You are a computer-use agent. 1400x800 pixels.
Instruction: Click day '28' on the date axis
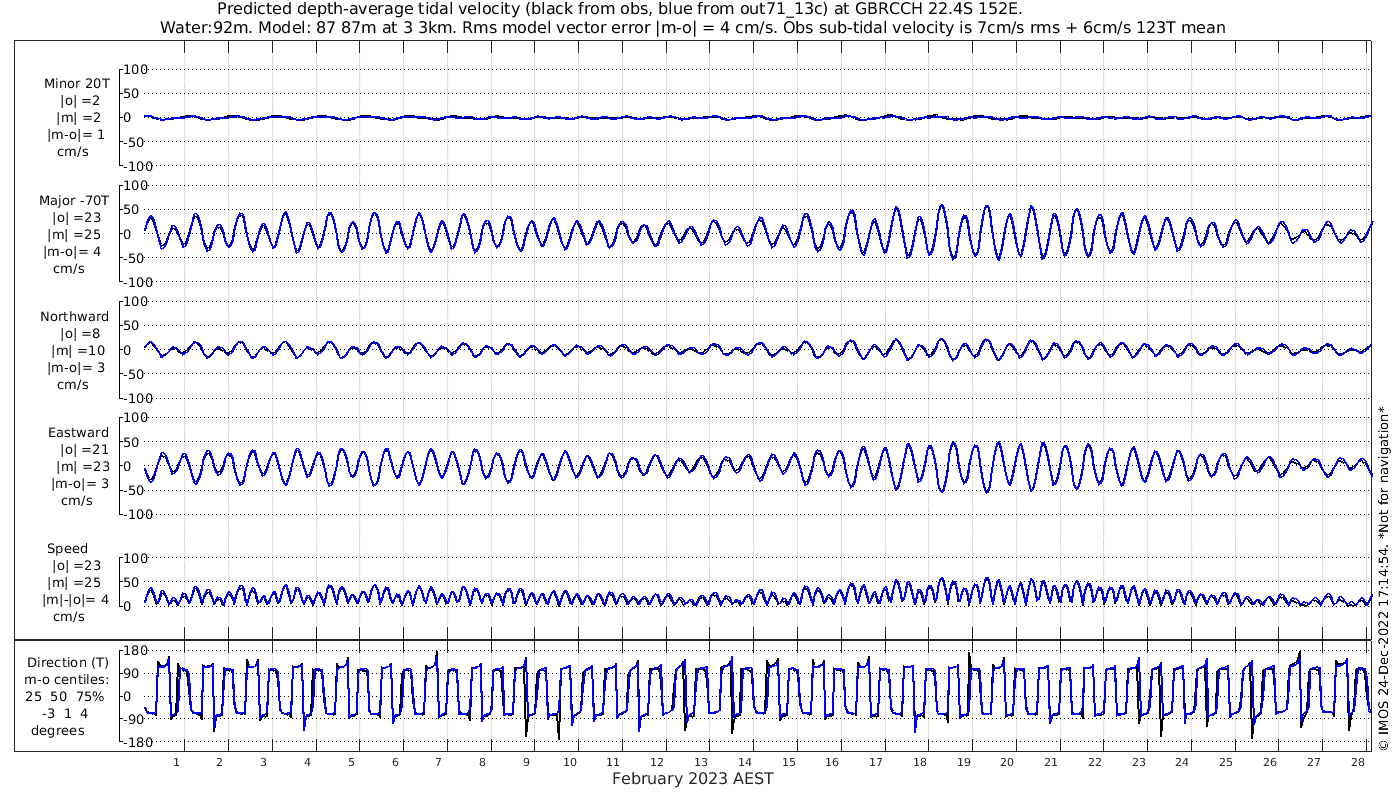coord(1358,762)
